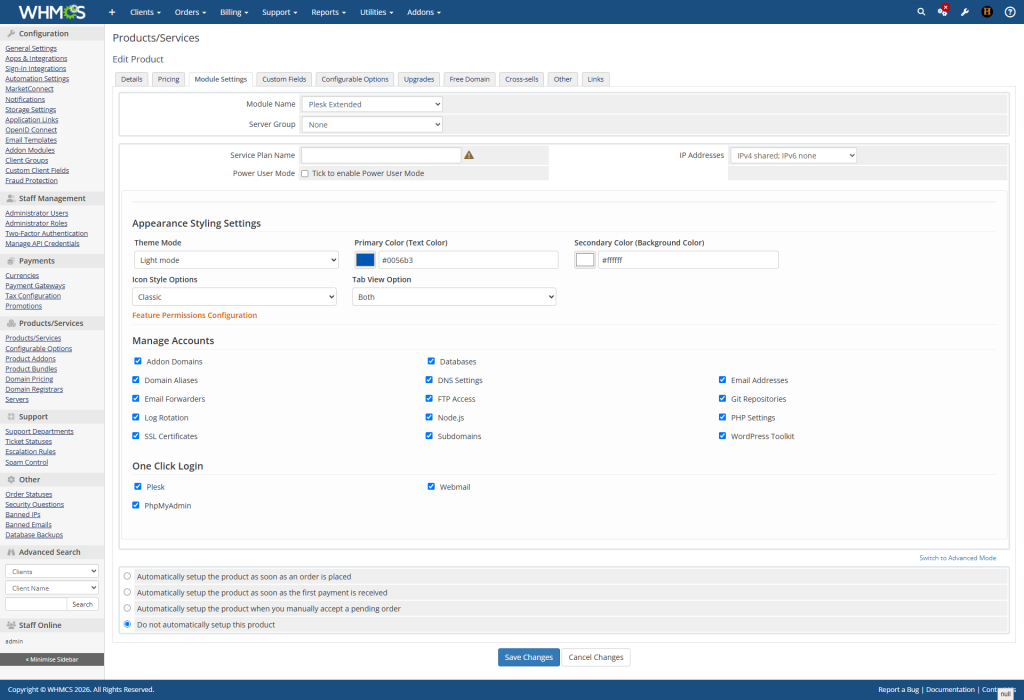Click the Support sidebar icon

click(x=11, y=417)
